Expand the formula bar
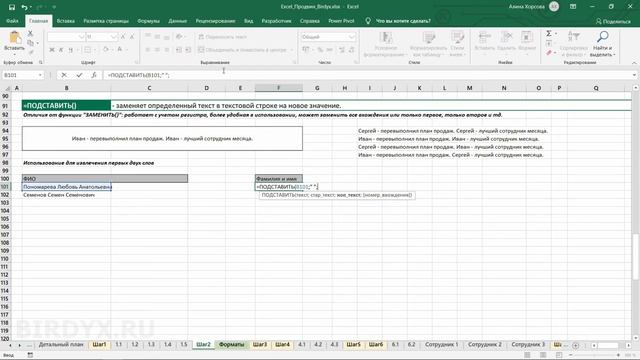The image size is (640, 360). (x=634, y=75)
